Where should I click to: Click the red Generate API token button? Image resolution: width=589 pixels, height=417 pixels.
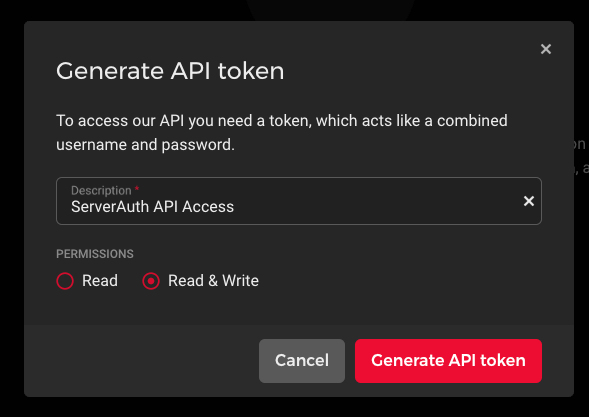tap(448, 361)
